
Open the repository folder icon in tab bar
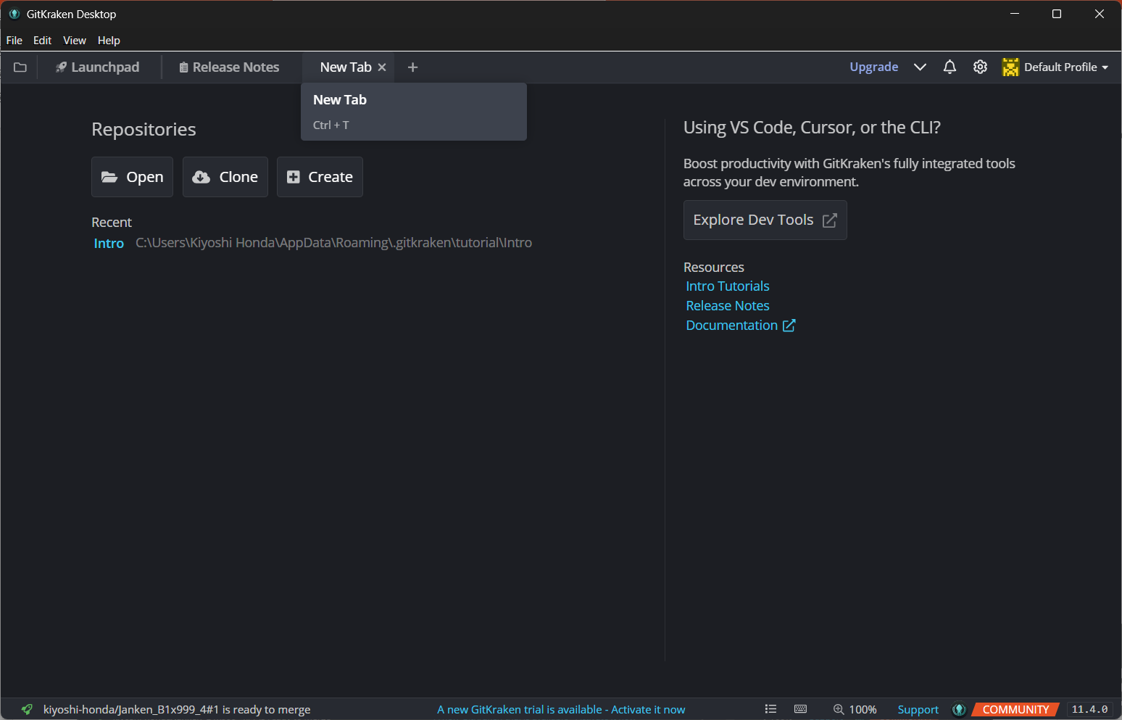coord(20,67)
